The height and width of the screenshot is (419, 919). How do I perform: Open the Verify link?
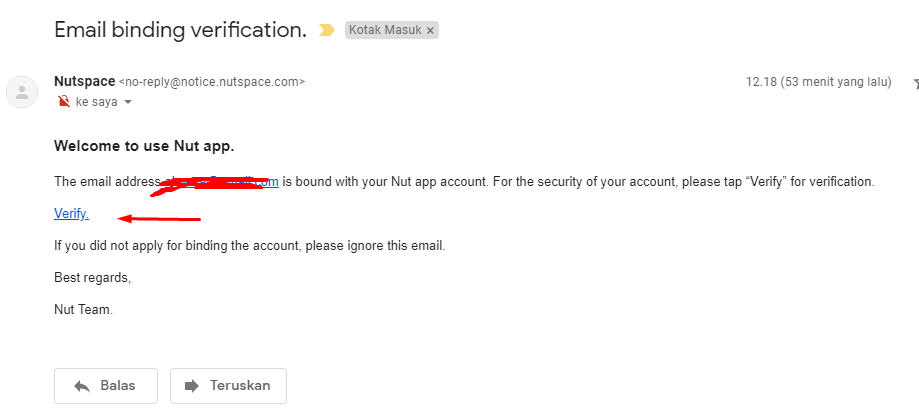pos(71,213)
